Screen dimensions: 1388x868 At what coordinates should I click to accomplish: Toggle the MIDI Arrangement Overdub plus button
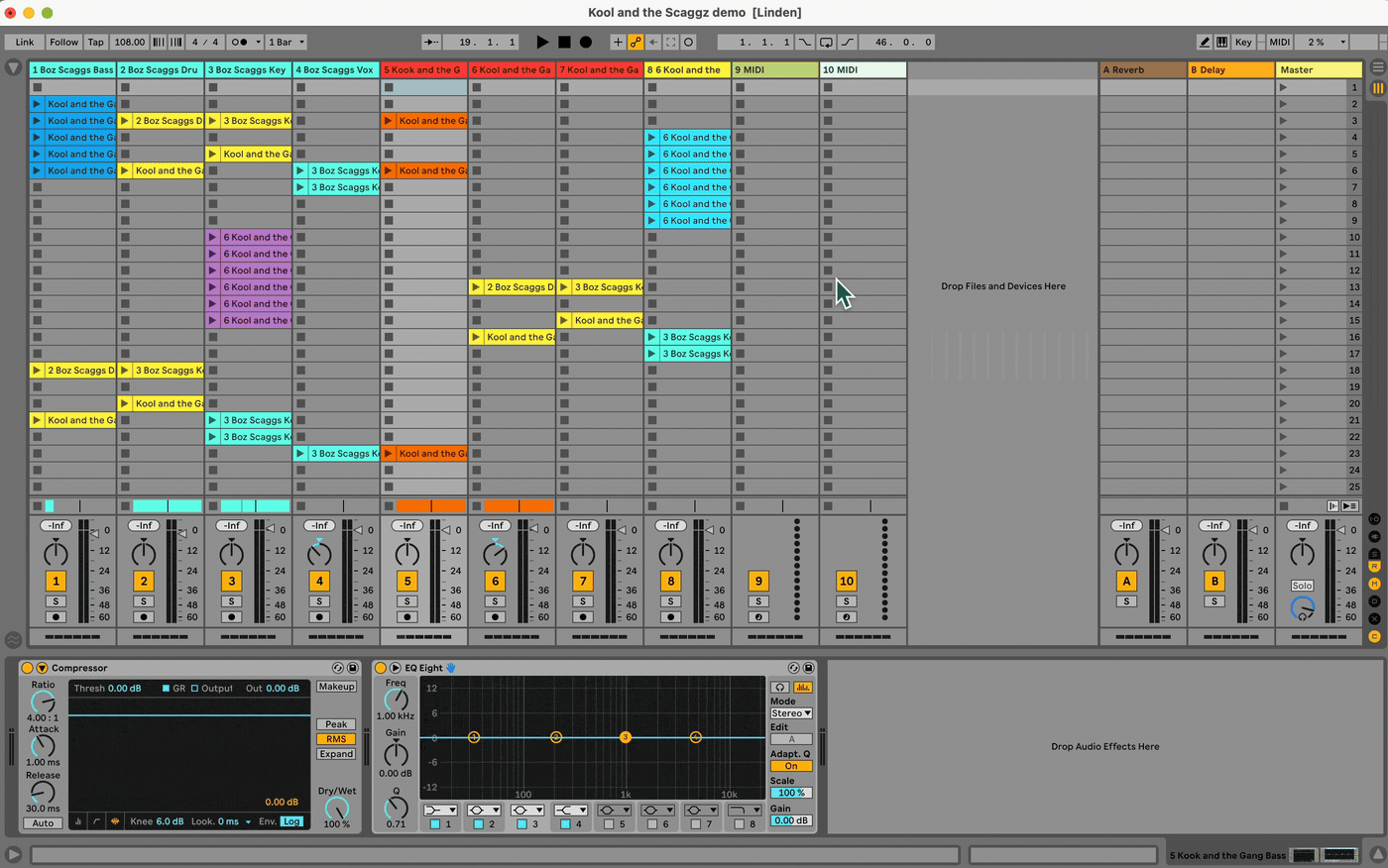618,43
